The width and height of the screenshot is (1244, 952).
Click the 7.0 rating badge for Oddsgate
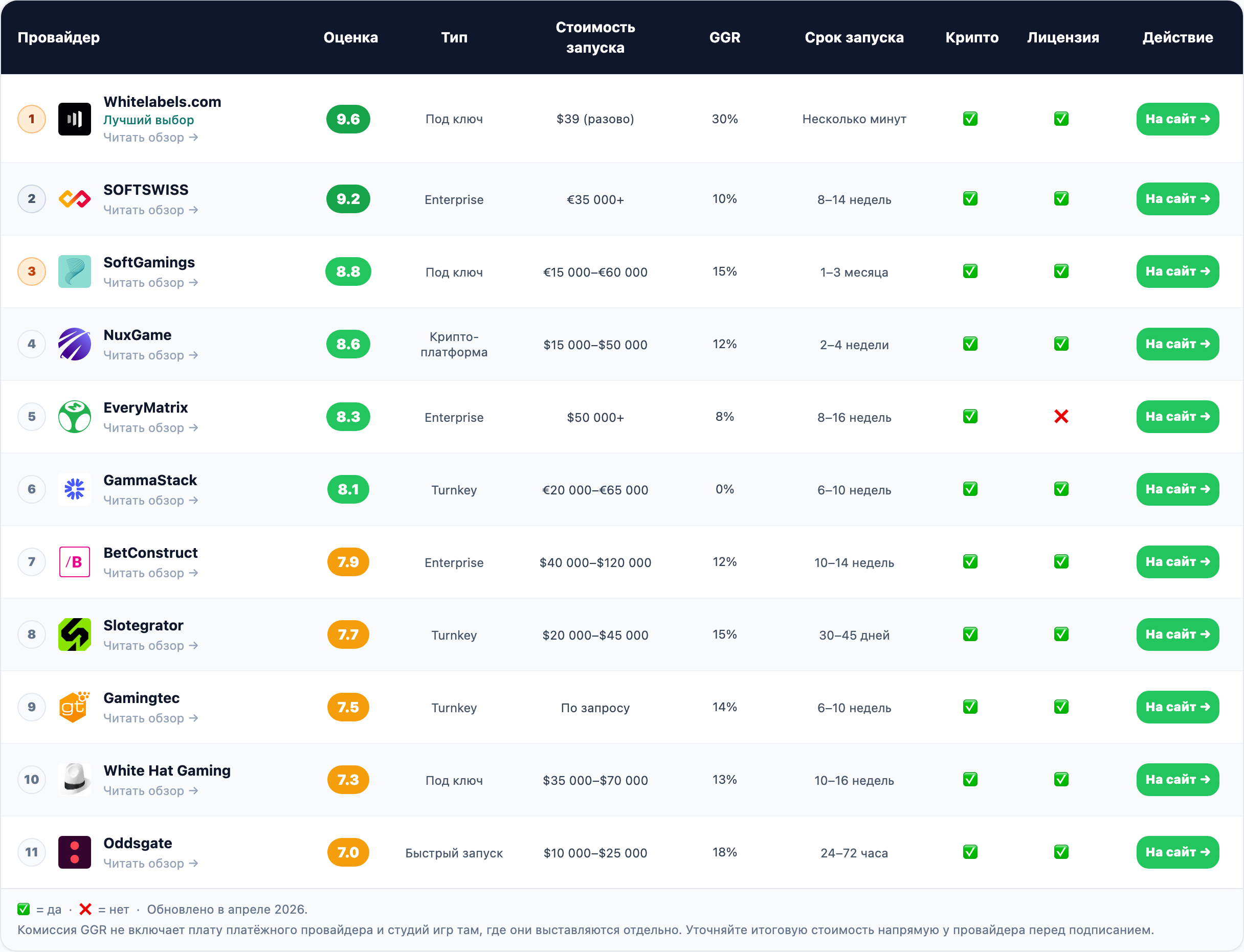click(348, 852)
